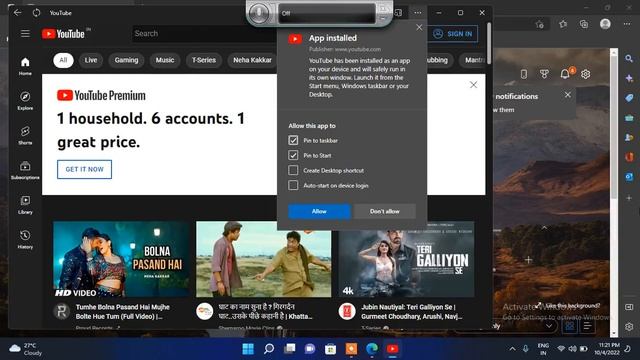Screen dimensions: 640x360
Task: Open Edge profile avatar
Action: (605, 24)
